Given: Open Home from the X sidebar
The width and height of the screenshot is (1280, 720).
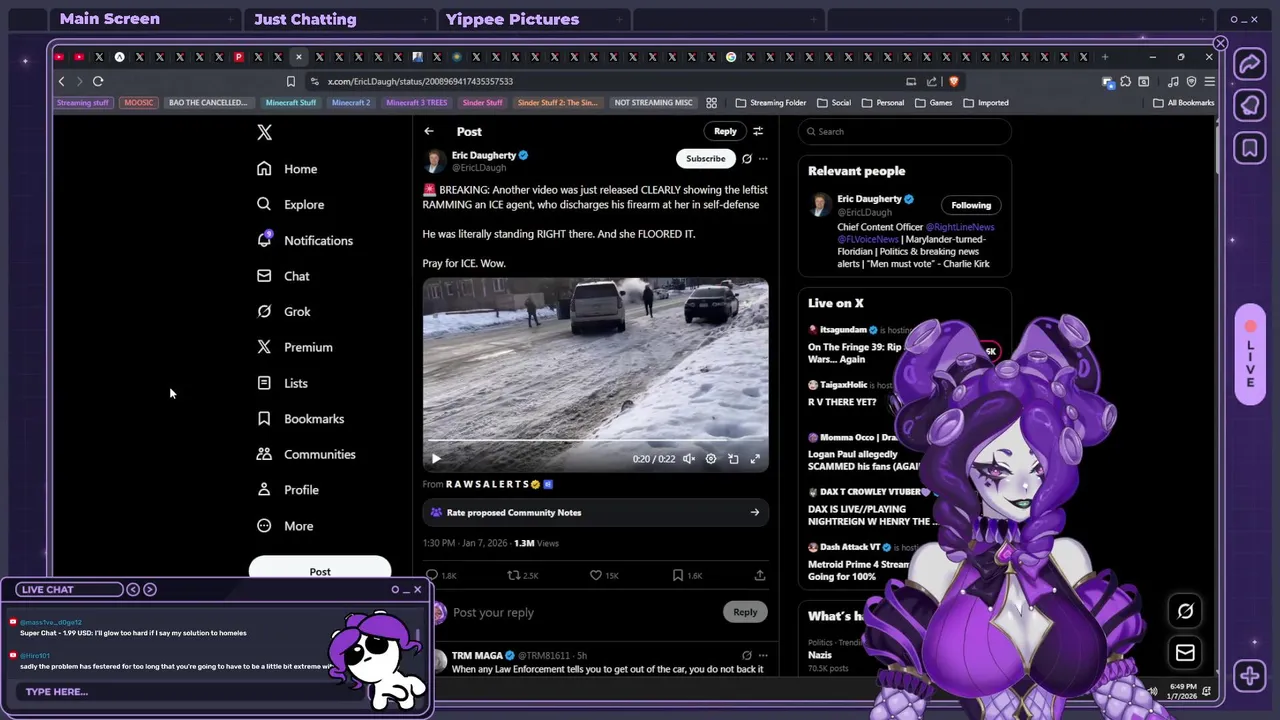Looking at the screenshot, I should point(287,169).
